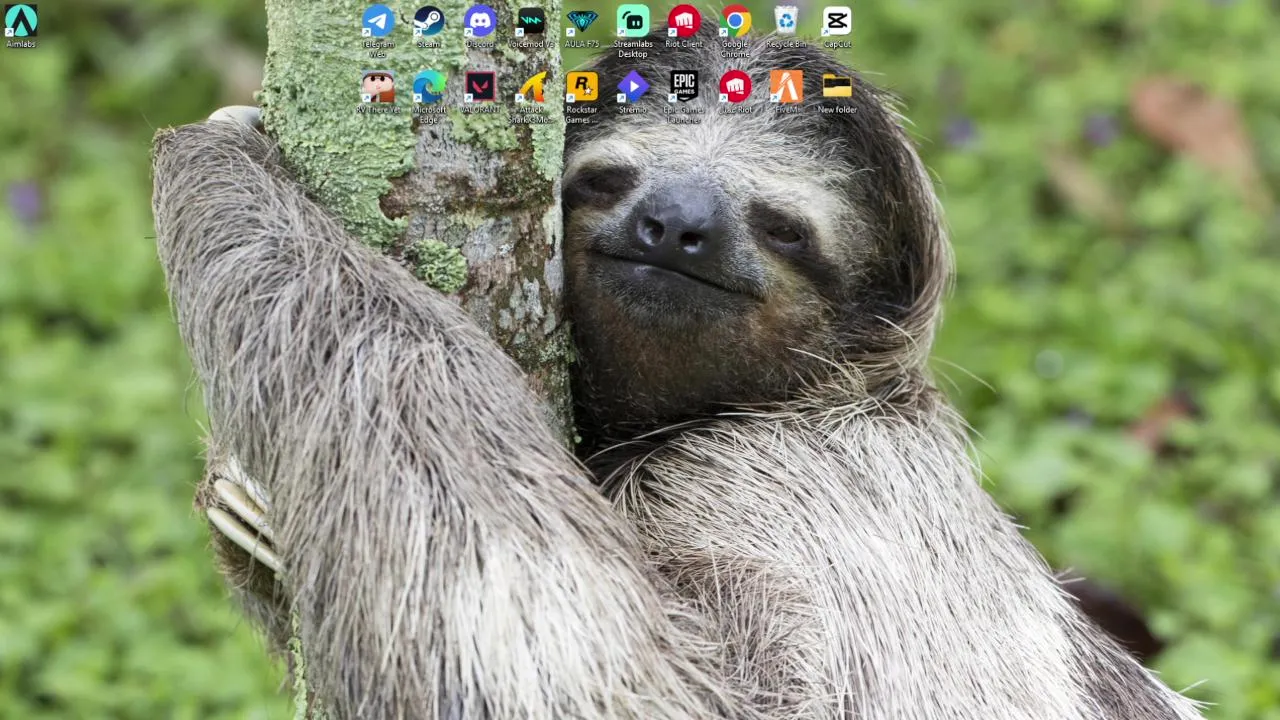Select the Microsoft Edge shortcut
The width and height of the screenshot is (1280, 720).
click(x=429, y=97)
